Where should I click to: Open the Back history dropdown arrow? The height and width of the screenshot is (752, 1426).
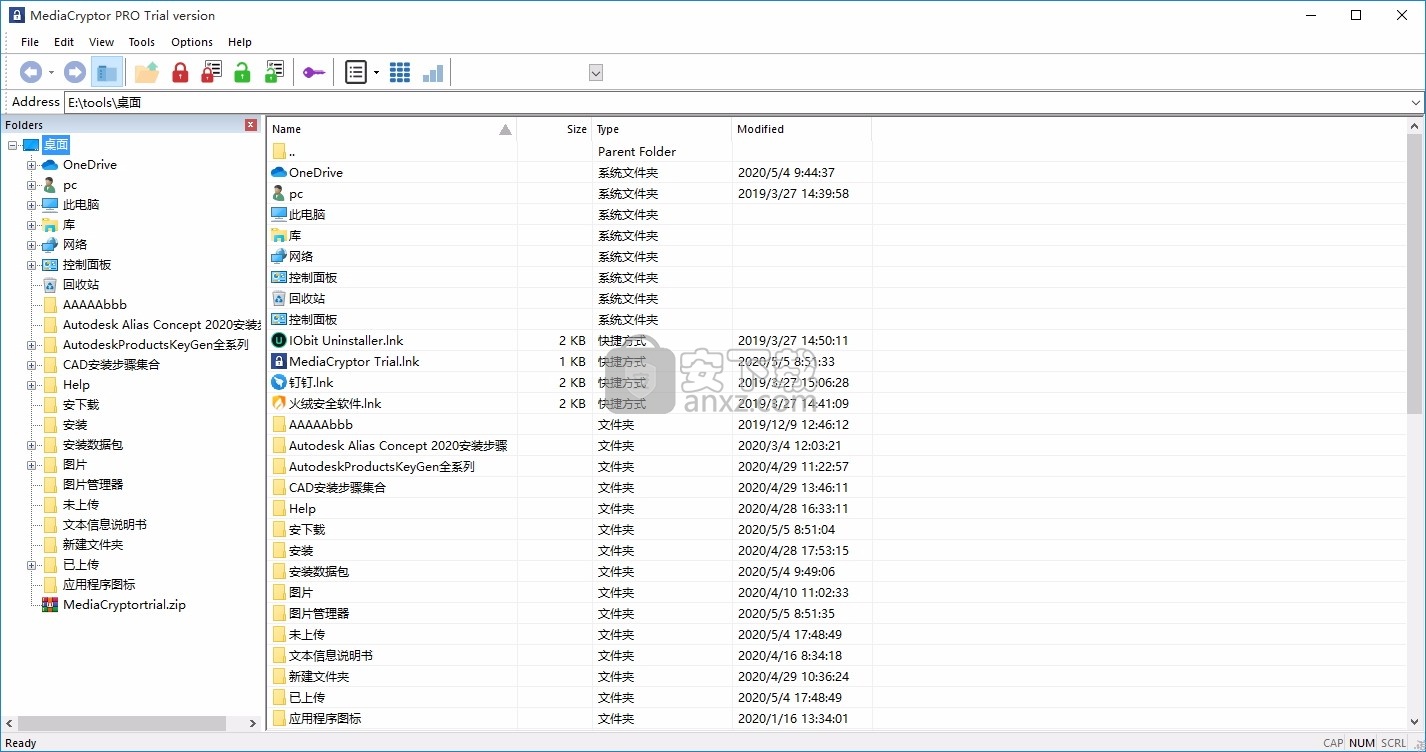[x=51, y=73]
